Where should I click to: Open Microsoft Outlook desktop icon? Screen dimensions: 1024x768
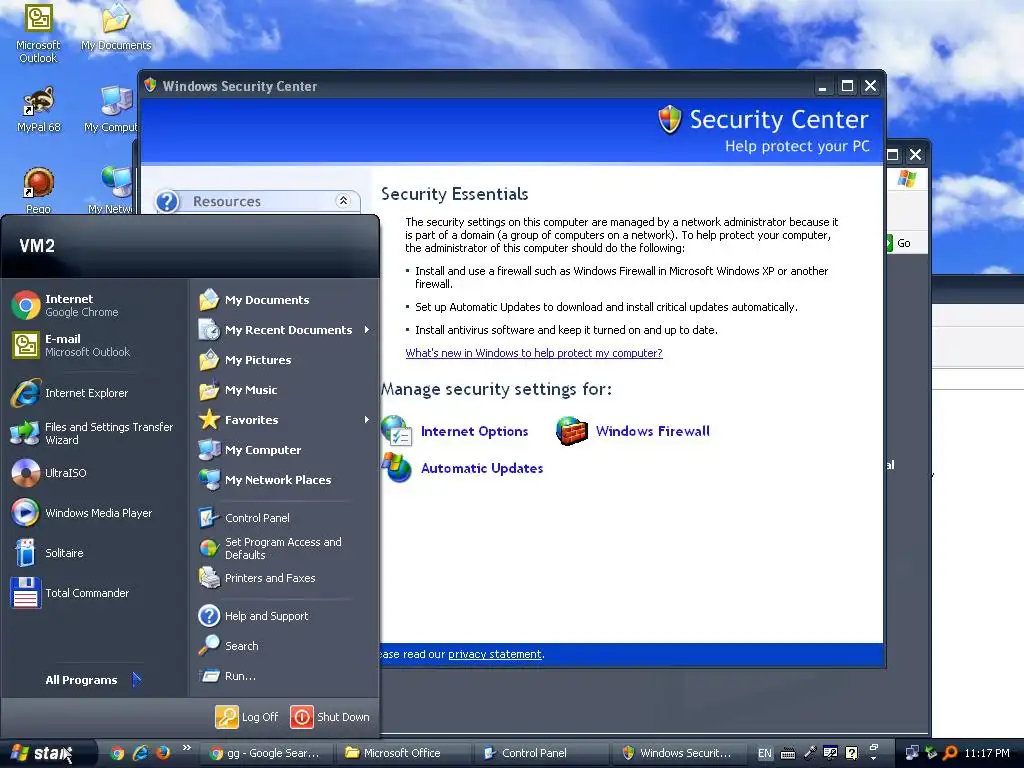click(38, 33)
